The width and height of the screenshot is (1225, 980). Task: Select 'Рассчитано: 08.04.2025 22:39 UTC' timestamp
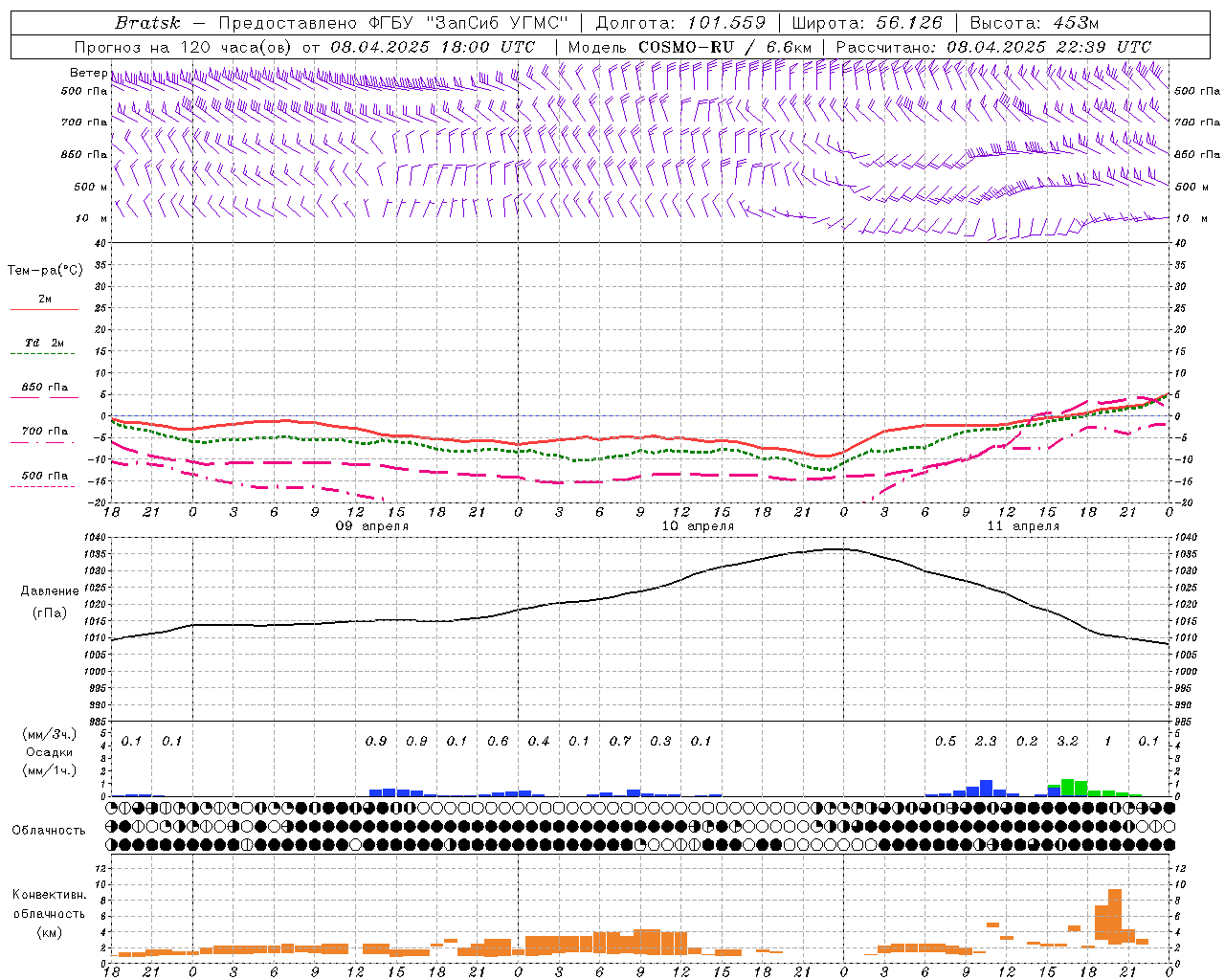click(993, 47)
